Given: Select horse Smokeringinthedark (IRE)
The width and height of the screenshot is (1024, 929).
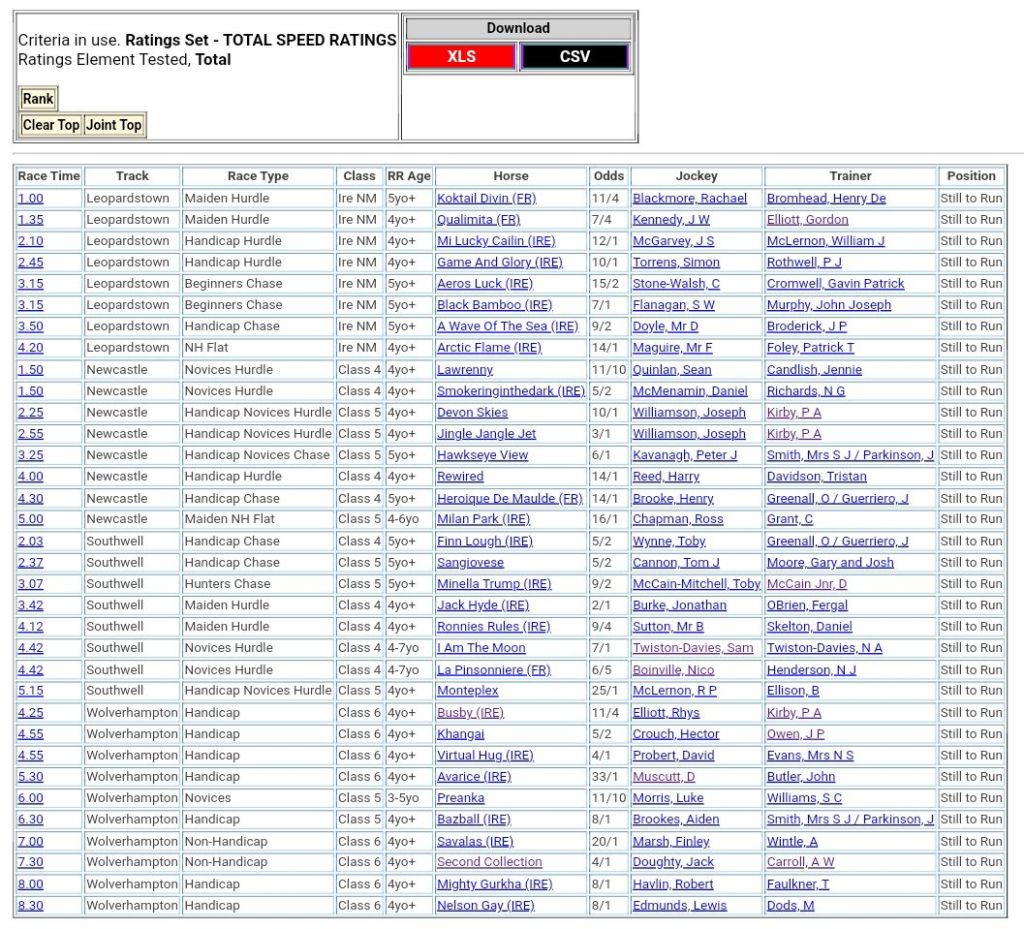Looking at the screenshot, I should pyautogui.click(x=510, y=391).
